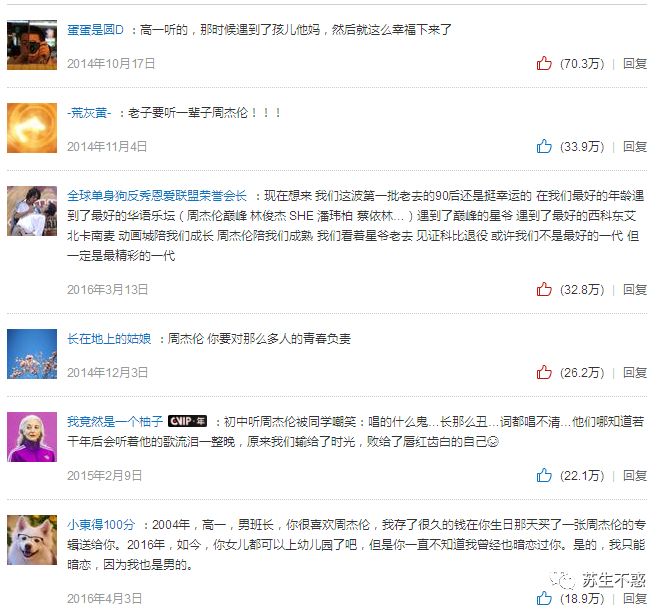
Task: Reply to the comment dated 2014年10月17日
Action: pos(635,63)
